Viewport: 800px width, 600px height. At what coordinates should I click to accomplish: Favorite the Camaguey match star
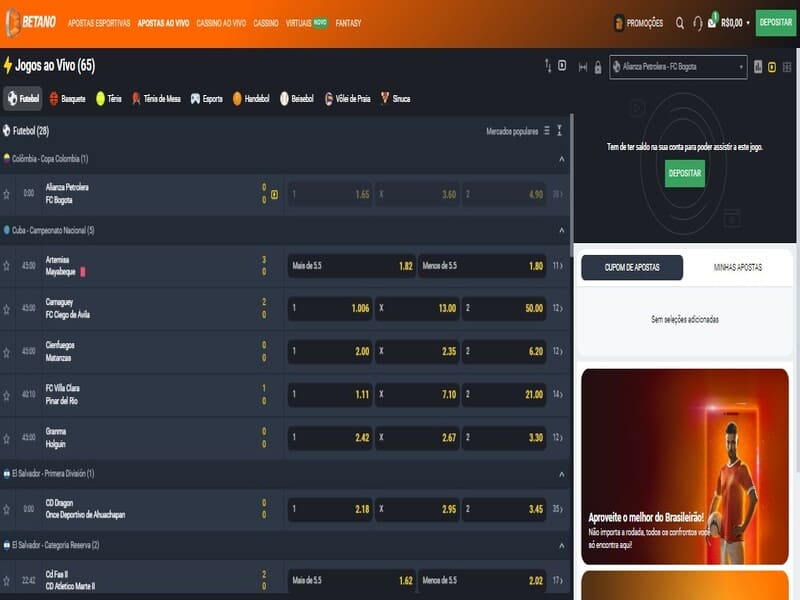(x=7, y=309)
